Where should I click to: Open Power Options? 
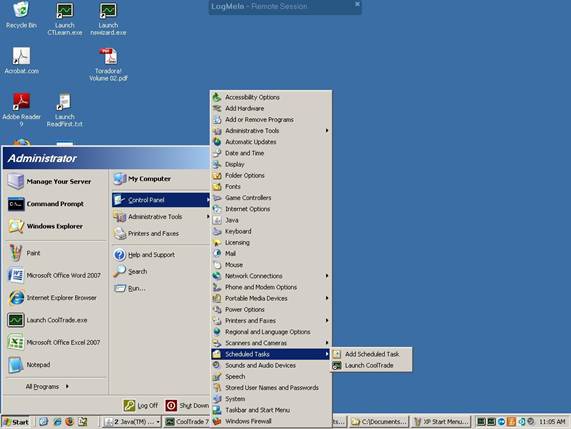(271, 310)
